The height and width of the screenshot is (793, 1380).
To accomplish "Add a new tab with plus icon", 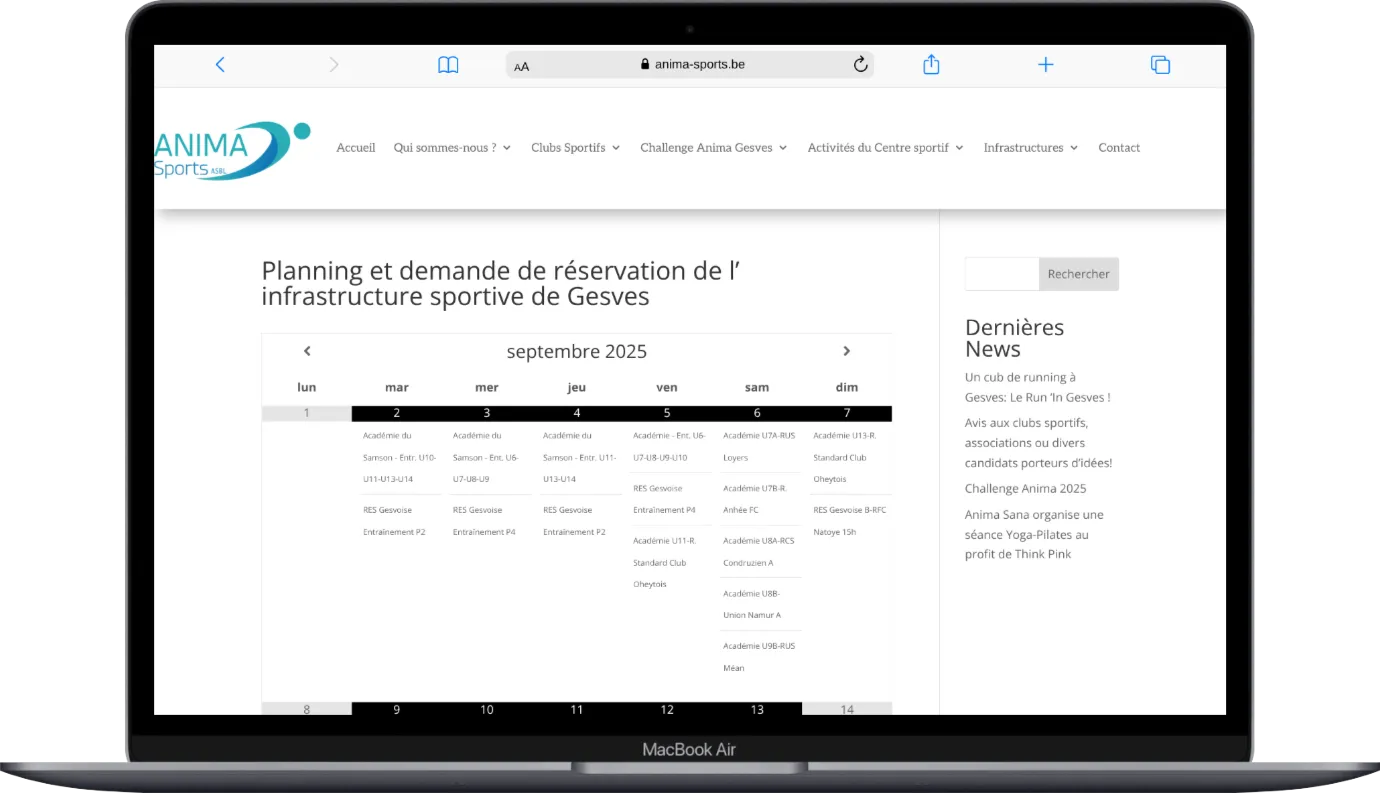I will (x=1046, y=65).
